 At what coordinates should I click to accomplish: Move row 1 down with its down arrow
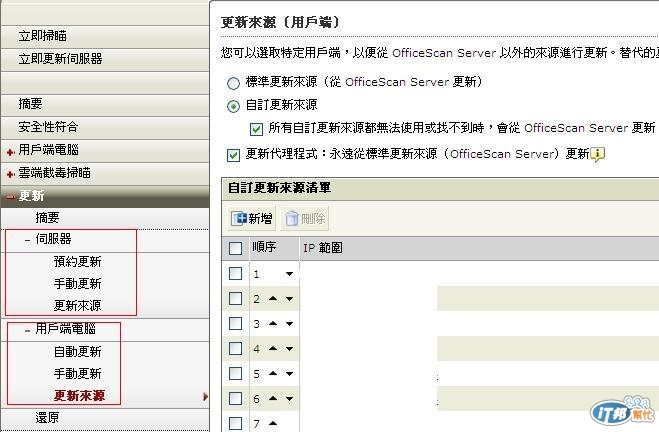[289, 274]
